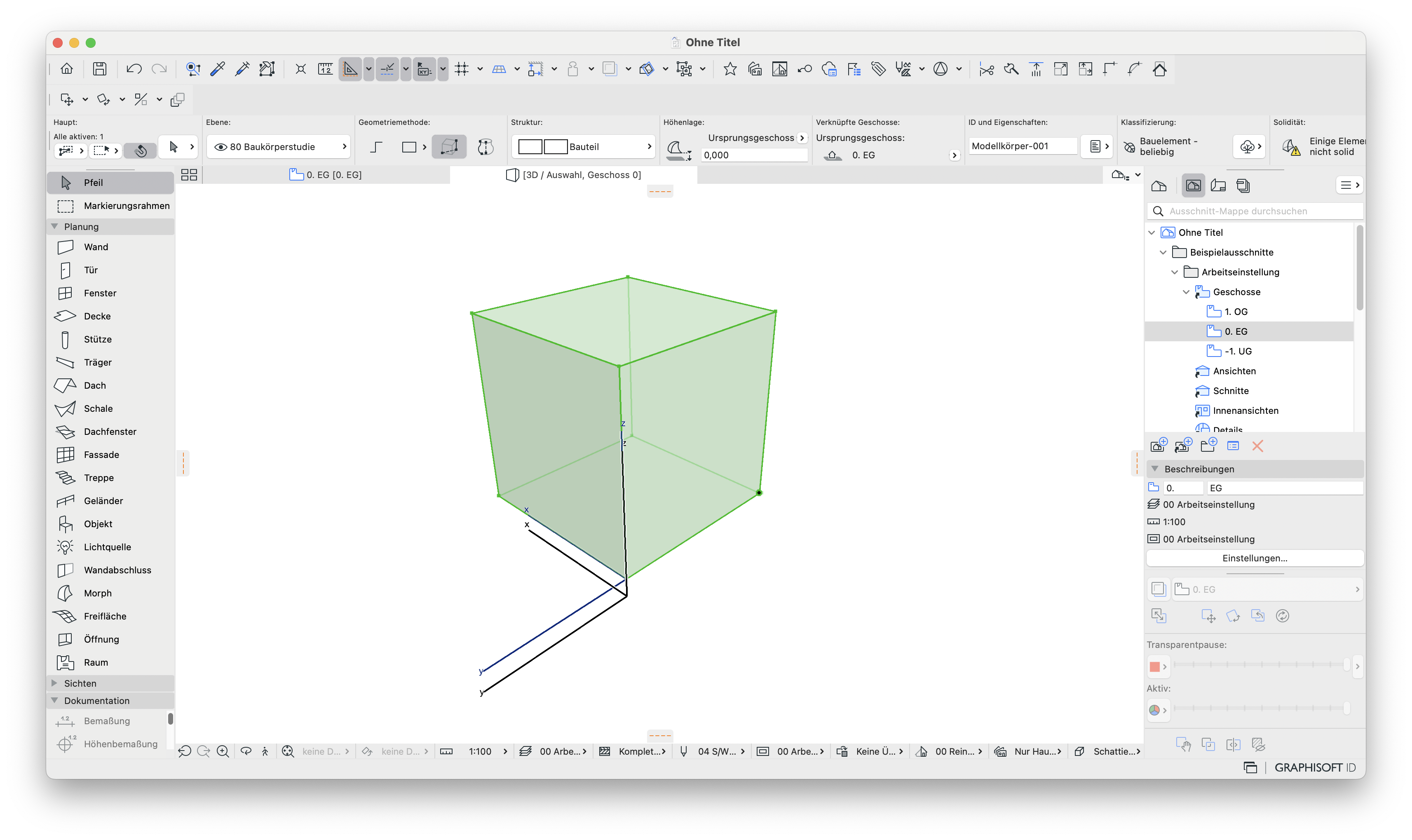Choose the box geometry method
Viewport: 1412px width, 840px height.
[449, 147]
